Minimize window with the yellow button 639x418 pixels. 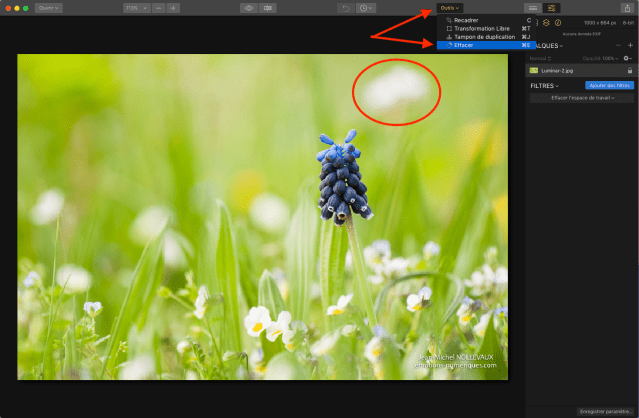tap(17, 8)
